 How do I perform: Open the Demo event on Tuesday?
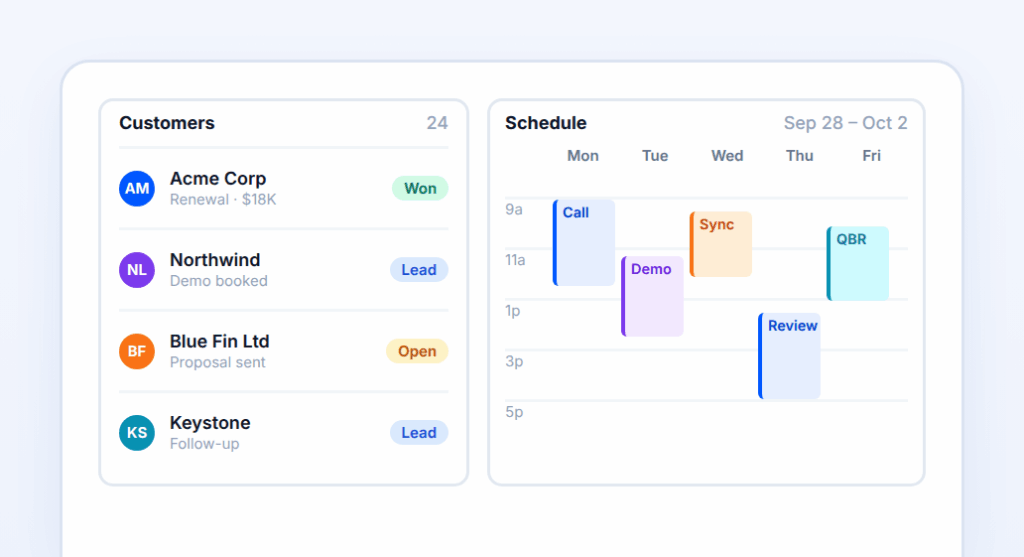652,296
